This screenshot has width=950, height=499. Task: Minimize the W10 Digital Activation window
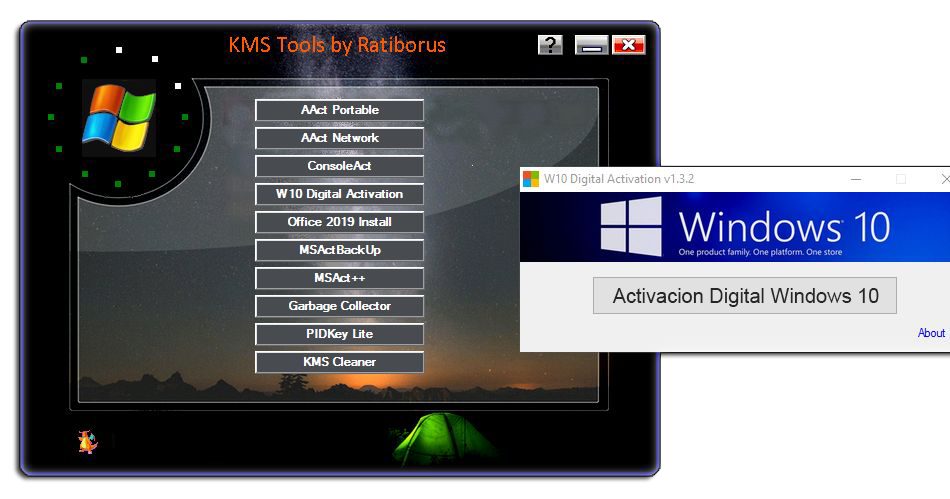point(856,179)
